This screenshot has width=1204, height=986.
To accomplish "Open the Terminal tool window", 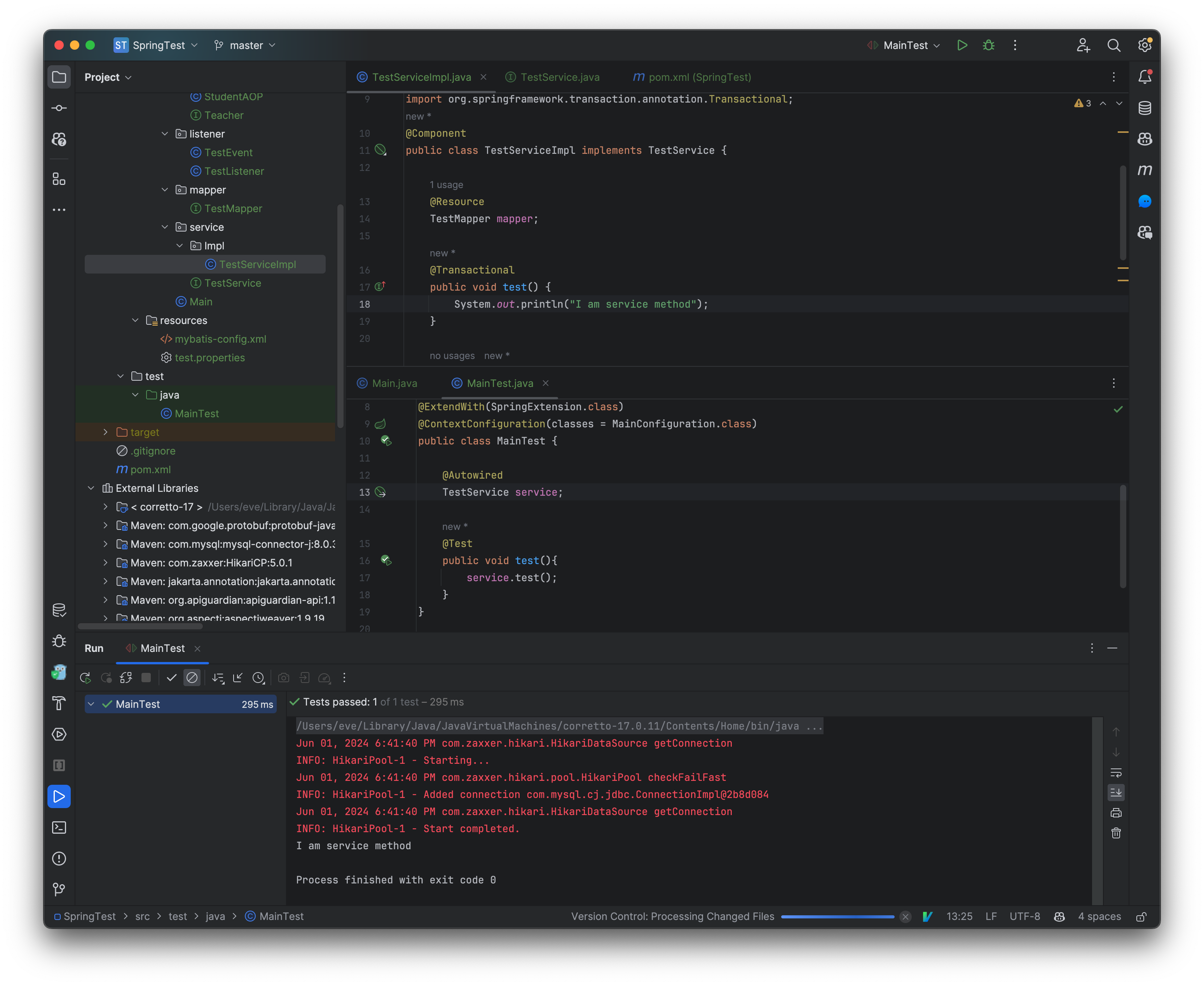I will [59, 827].
